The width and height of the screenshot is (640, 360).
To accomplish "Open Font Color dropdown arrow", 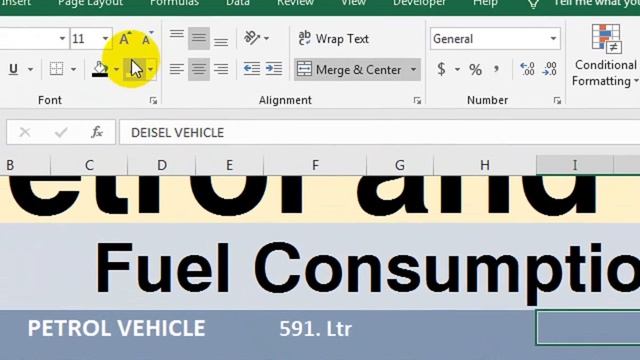I will tap(151, 69).
